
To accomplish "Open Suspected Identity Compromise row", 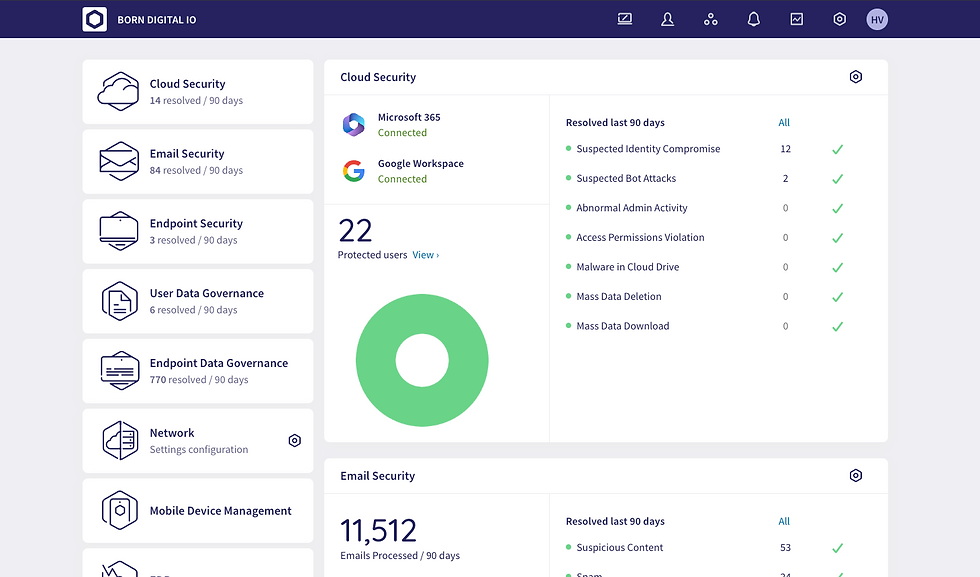I will (706, 149).
